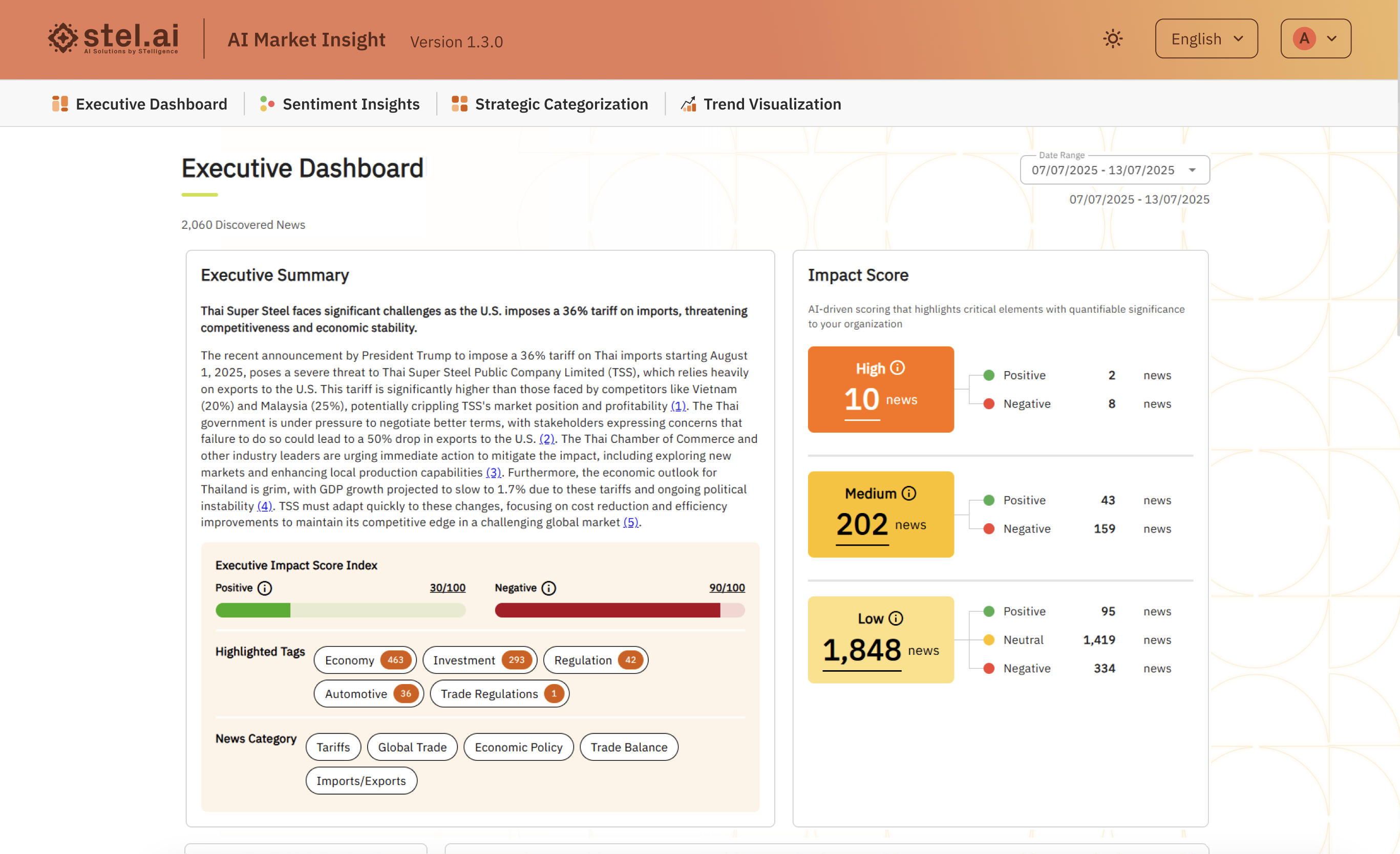The width and height of the screenshot is (1400, 854).
Task: Click info icon next to High
Action: click(x=897, y=368)
